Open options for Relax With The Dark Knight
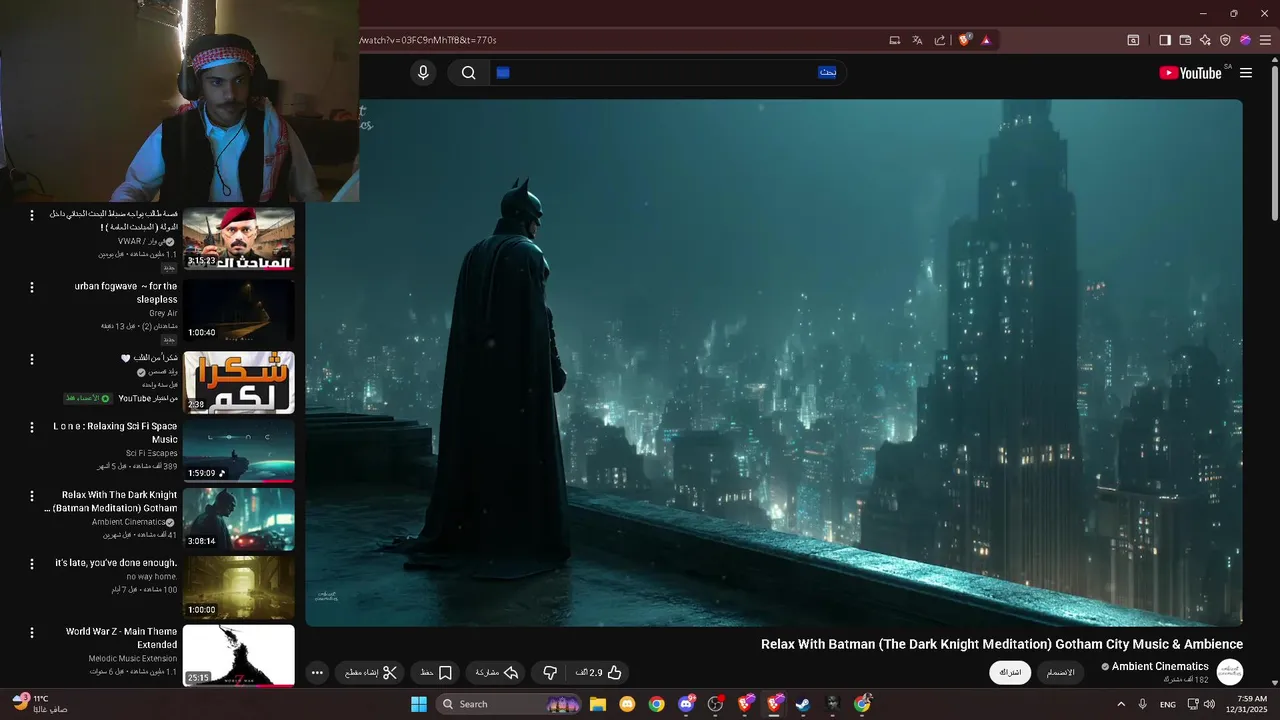This screenshot has width=1280, height=720. [31, 495]
